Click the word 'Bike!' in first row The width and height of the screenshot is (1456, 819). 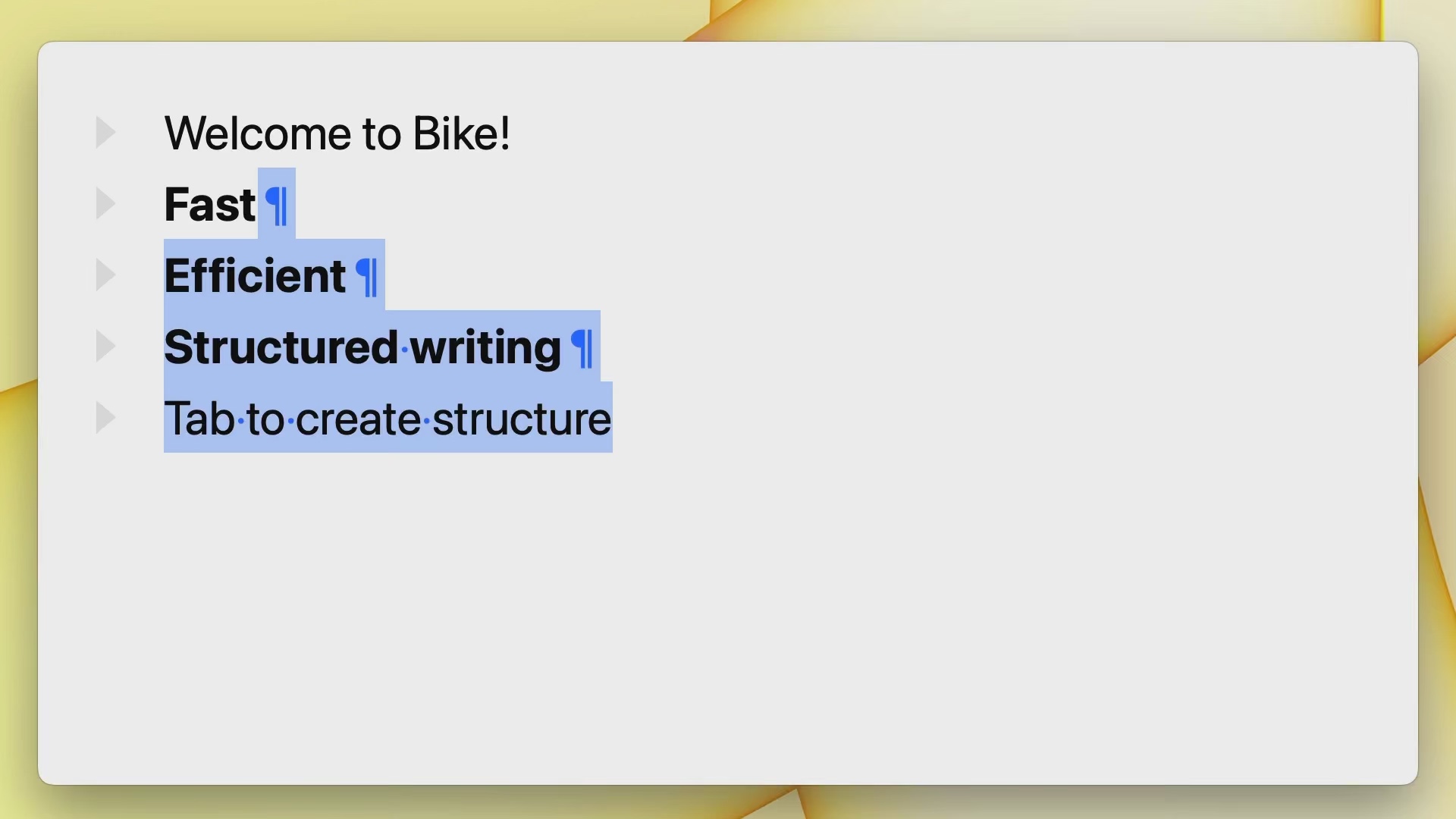pos(462,133)
